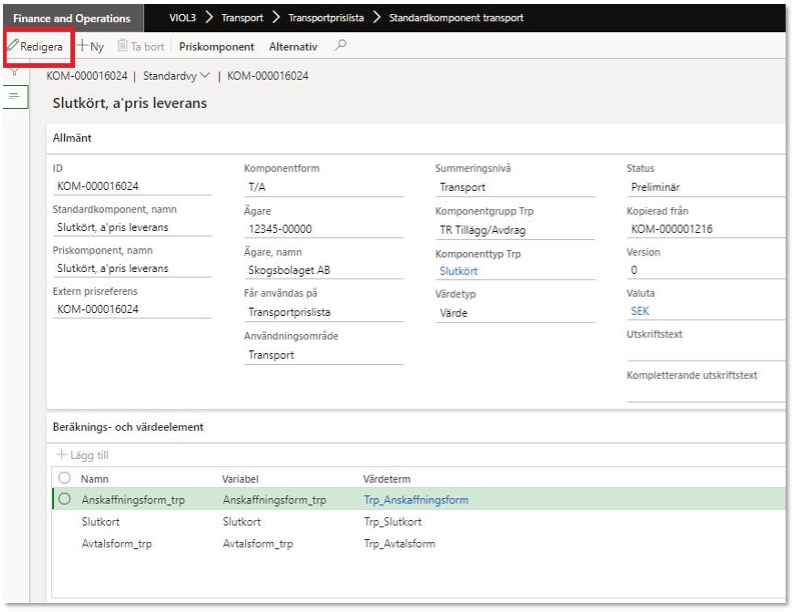
Task: Click the Lägg till plus icon
Action: (61, 455)
